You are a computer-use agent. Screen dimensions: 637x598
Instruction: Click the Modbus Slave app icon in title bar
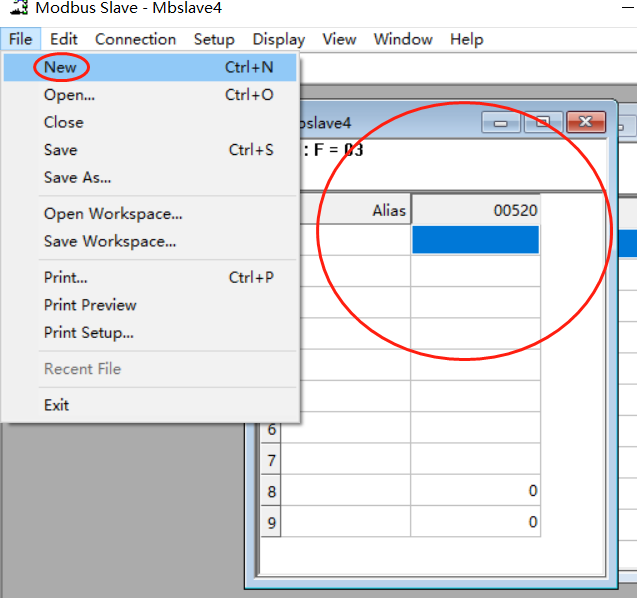point(17,8)
